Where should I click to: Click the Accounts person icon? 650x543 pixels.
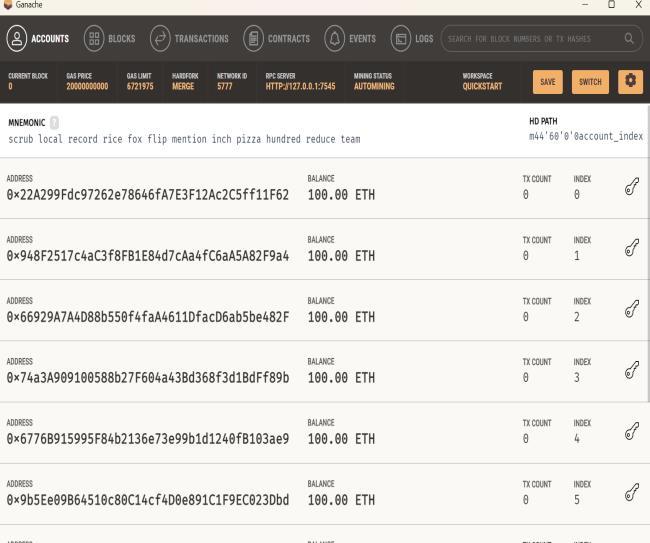click(17, 39)
